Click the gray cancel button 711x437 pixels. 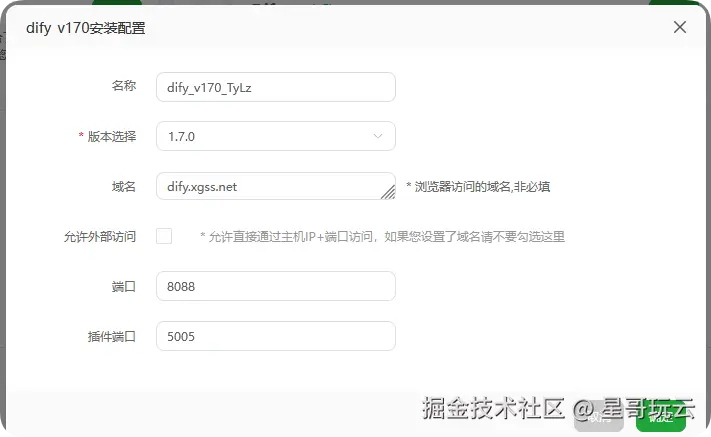[x=599, y=416]
